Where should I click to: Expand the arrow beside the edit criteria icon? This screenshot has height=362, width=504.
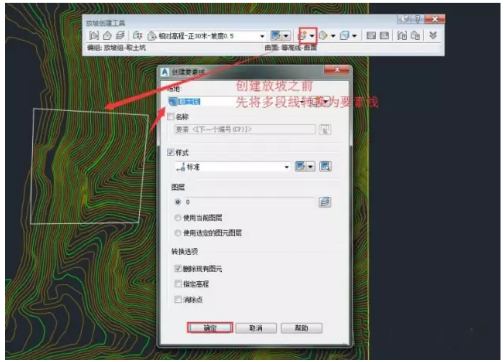(286, 36)
